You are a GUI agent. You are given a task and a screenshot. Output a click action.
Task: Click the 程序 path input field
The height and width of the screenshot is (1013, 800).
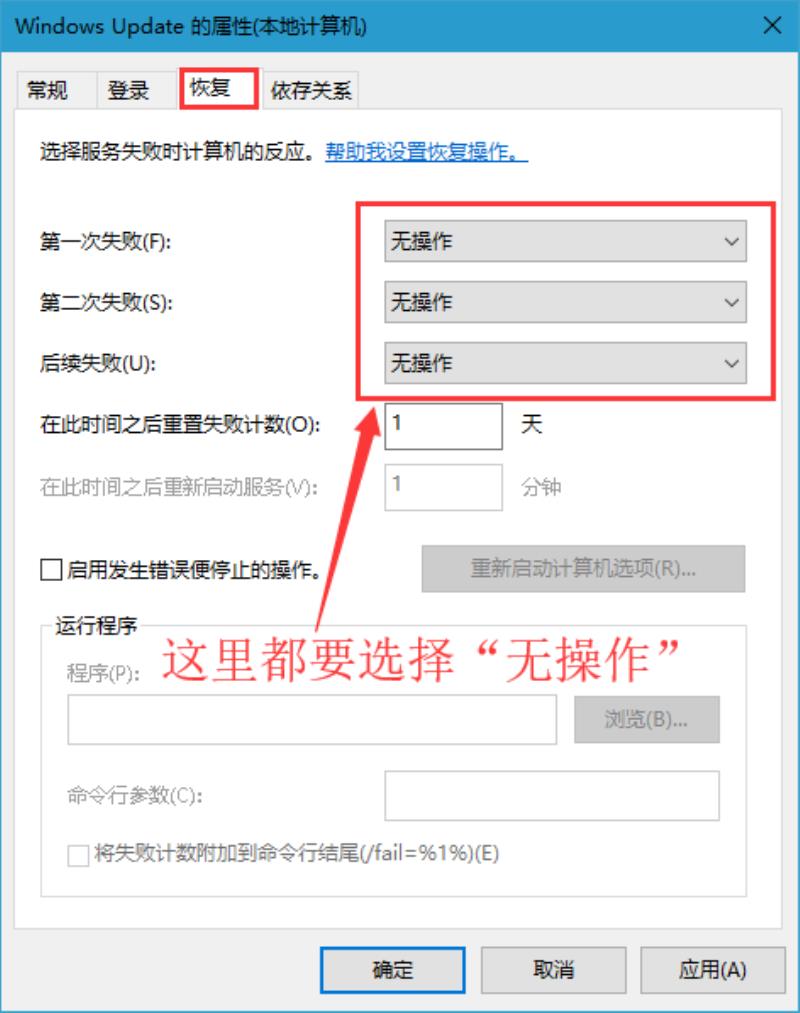pyautogui.click(x=312, y=720)
